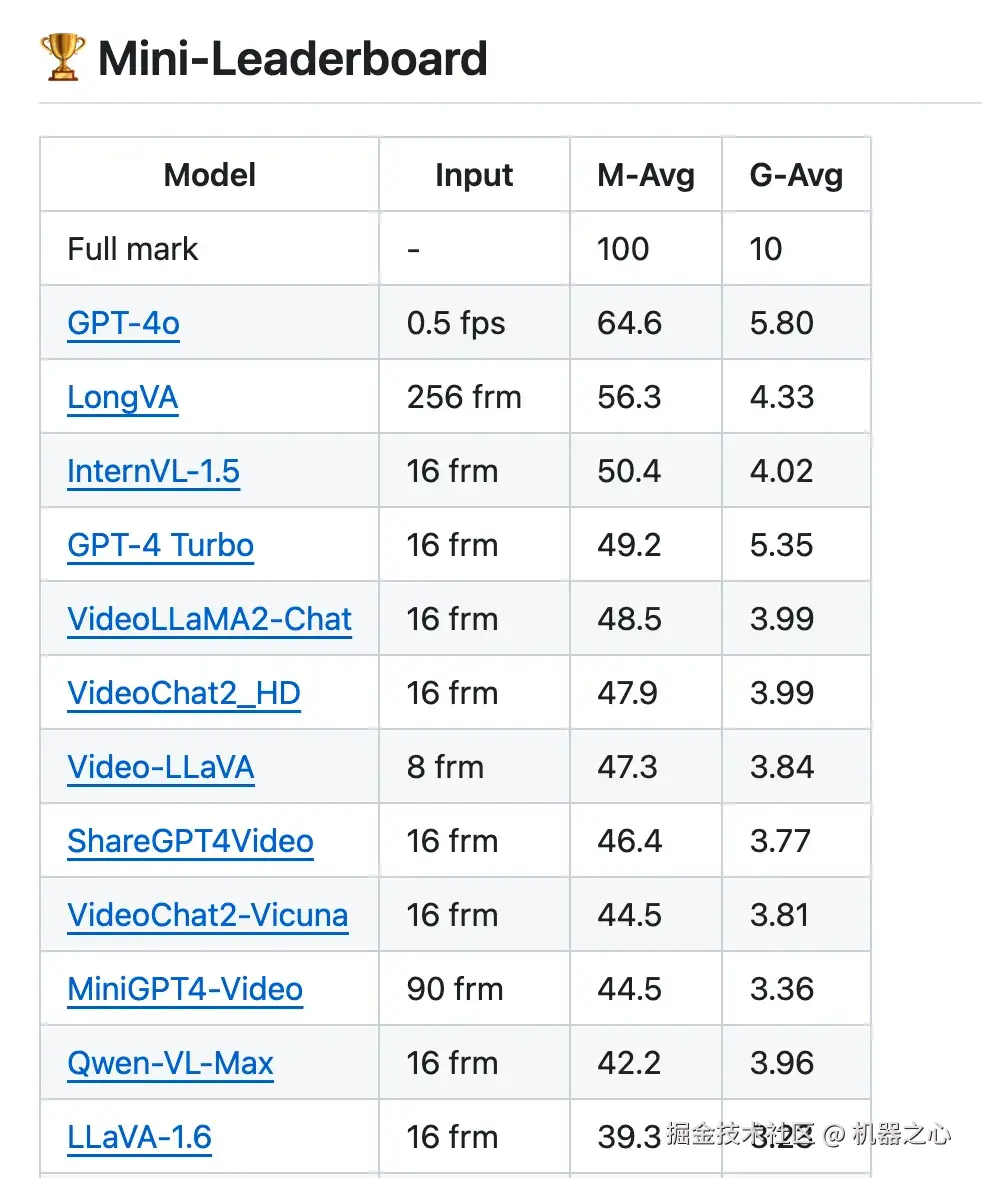Screen dimensions: 982x1178
Task: Visit the GPT-4 Turbo link
Action: [160, 546]
